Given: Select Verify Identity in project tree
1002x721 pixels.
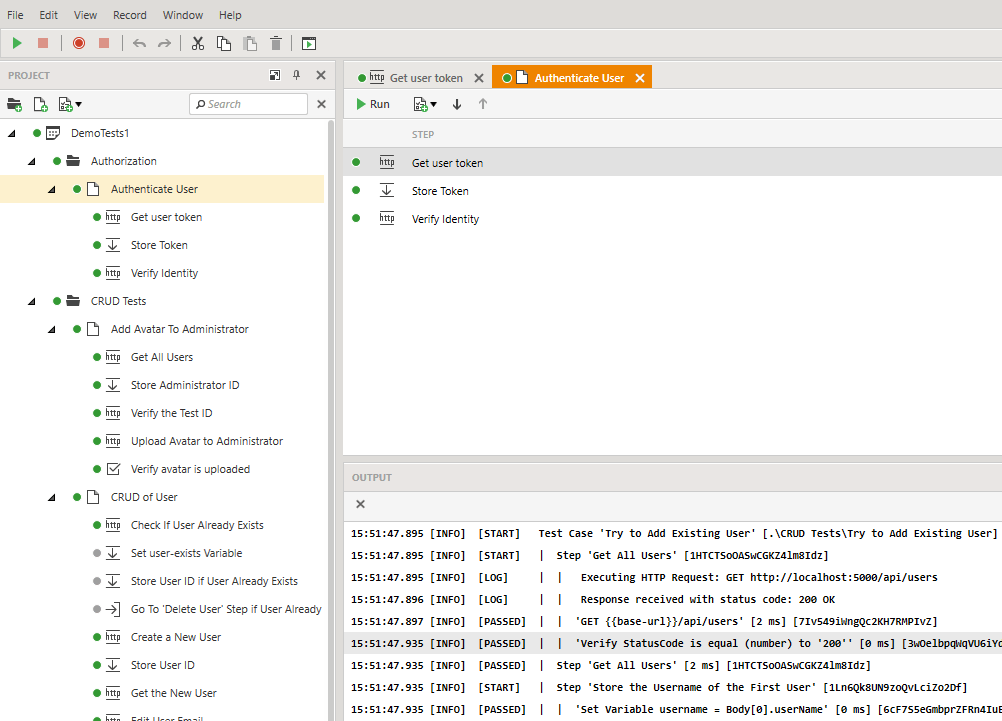Looking at the screenshot, I should [x=164, y=274].
